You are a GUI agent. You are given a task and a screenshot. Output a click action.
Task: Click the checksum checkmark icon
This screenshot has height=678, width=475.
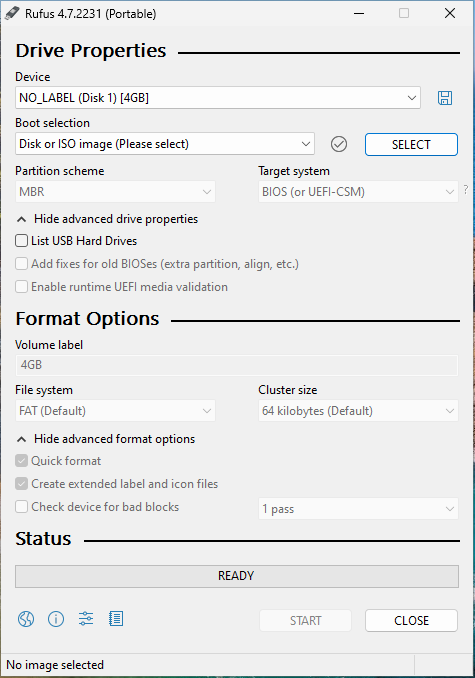point(339,144)
